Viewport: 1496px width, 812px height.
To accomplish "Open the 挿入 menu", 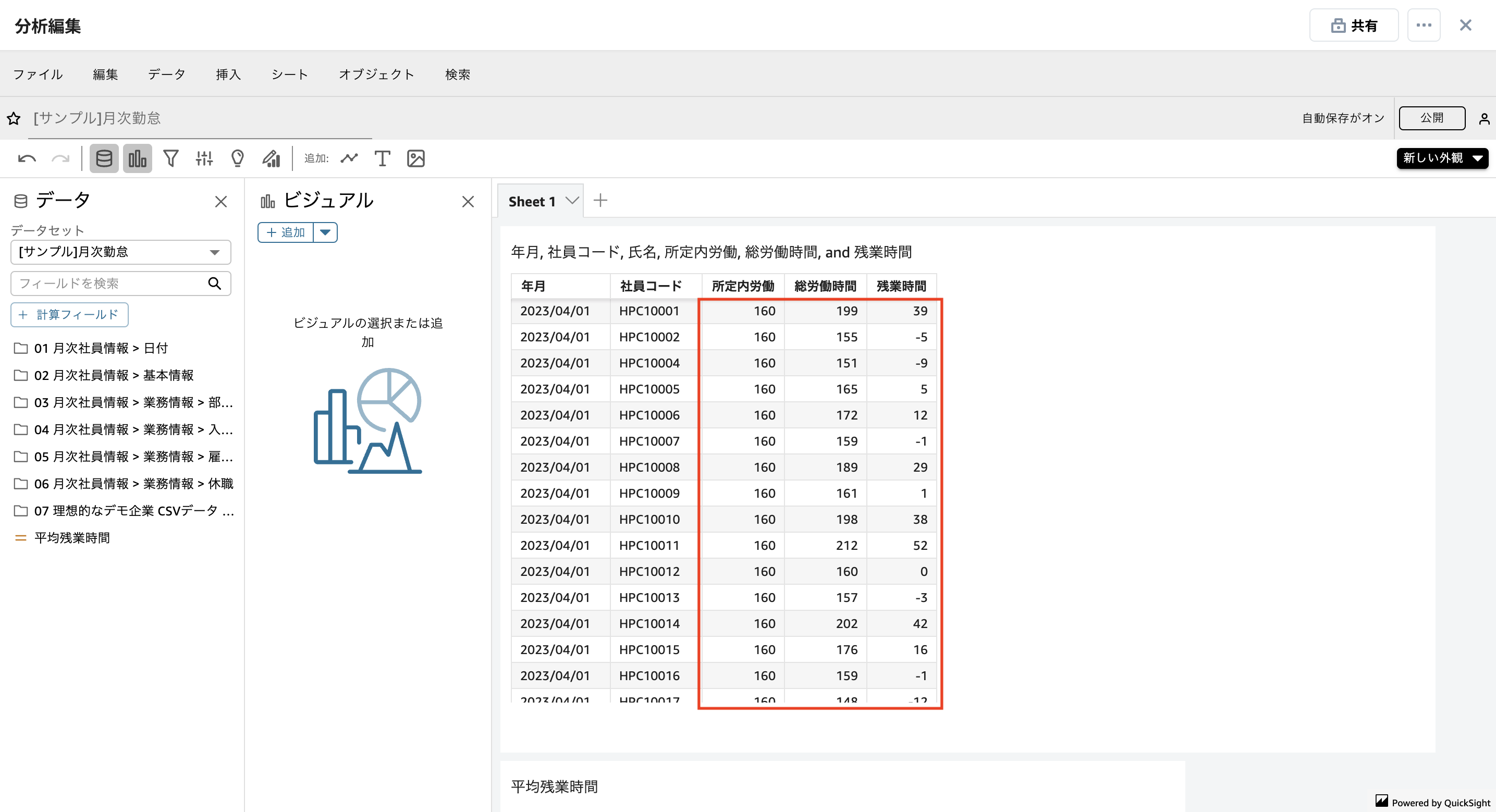I will coord(228,75).
